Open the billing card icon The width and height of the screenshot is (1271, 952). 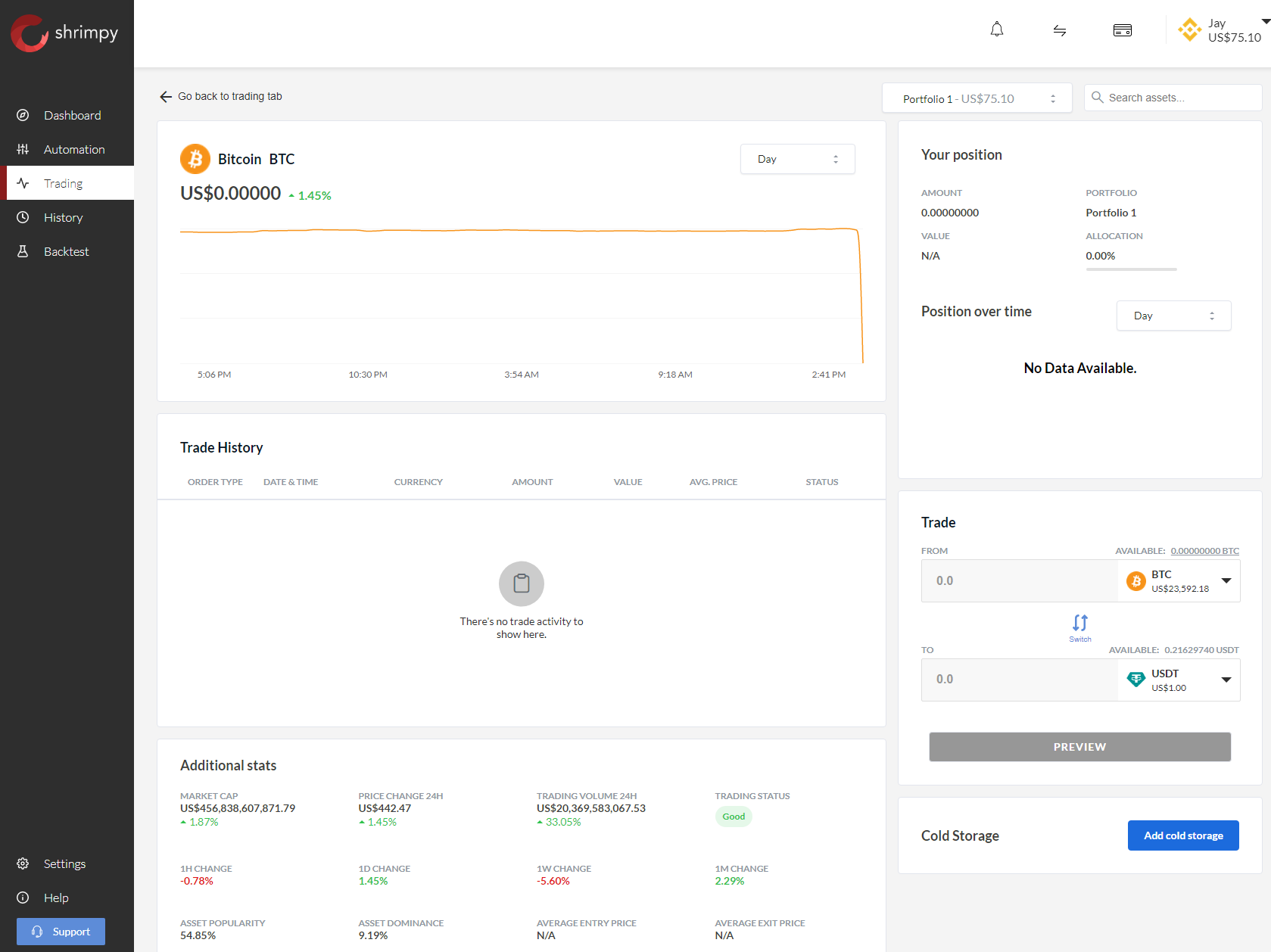(x=1123, y=30)
